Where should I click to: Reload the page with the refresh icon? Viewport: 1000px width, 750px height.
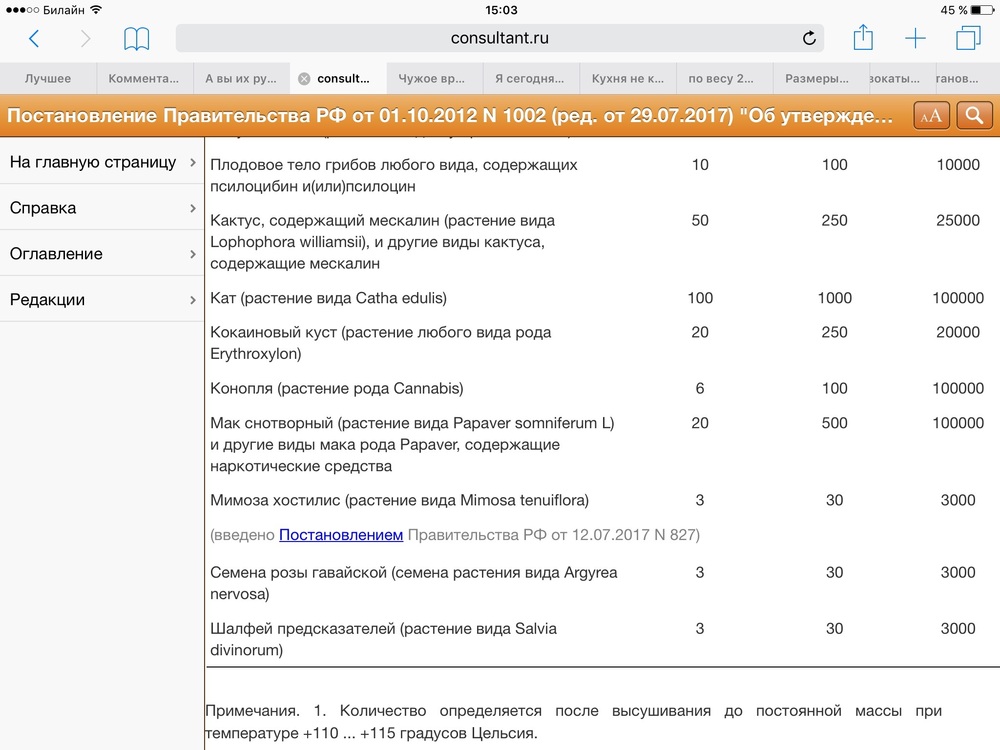click(809, 38)
